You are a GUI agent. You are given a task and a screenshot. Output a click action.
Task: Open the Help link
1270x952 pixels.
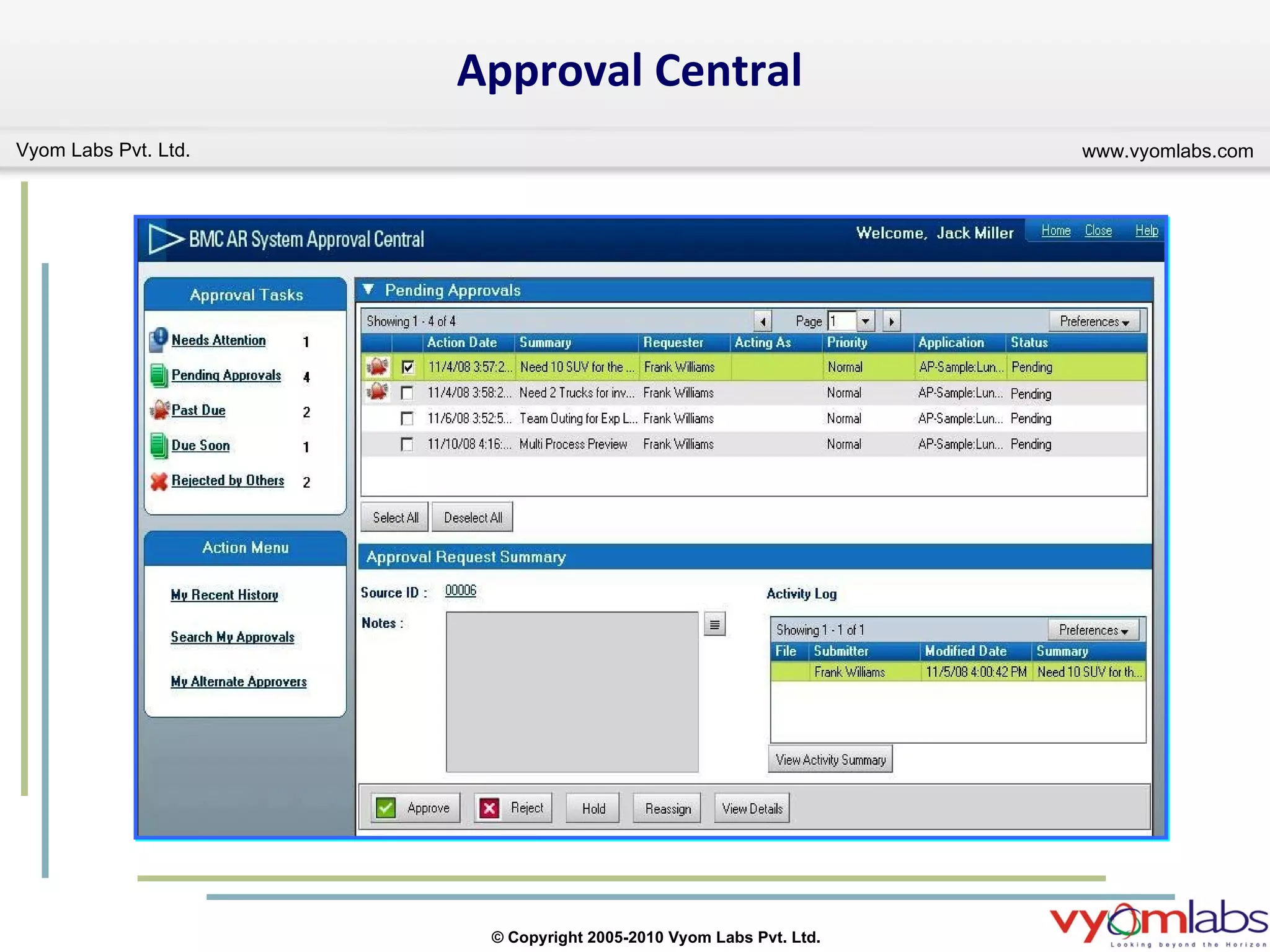[x=1147, y=231]
